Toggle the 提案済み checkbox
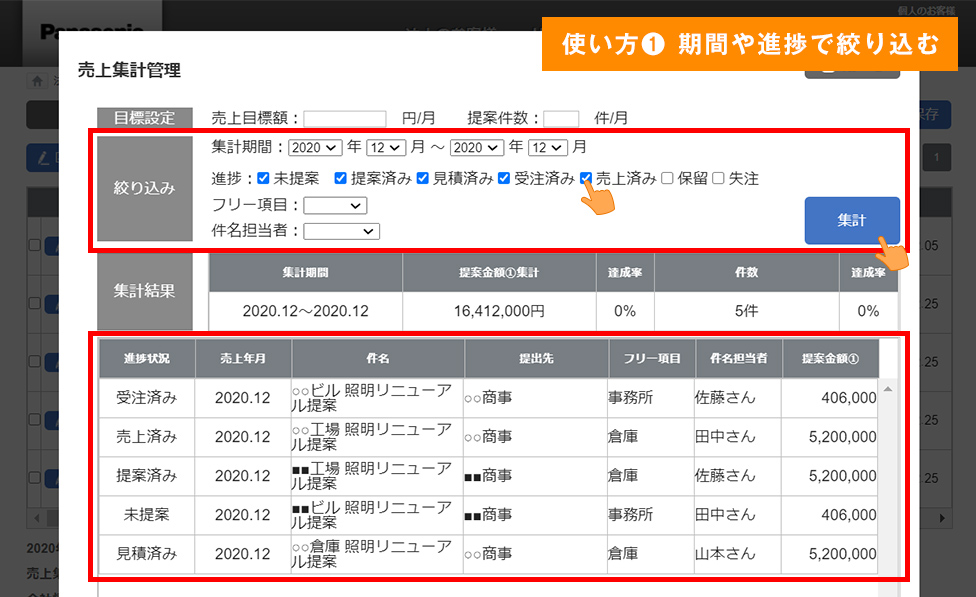 340,179
